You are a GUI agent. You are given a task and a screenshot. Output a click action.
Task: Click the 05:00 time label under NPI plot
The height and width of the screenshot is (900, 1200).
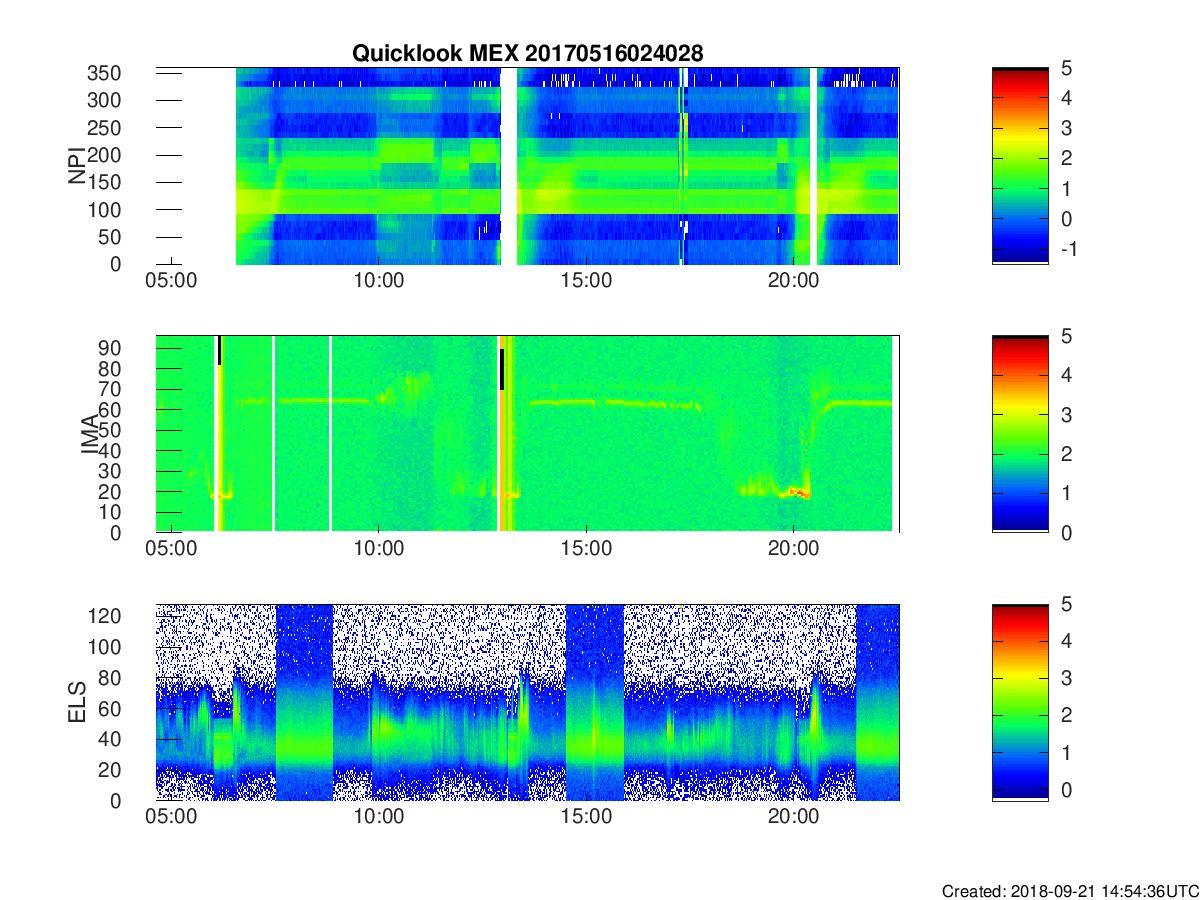tap(172, 281)
